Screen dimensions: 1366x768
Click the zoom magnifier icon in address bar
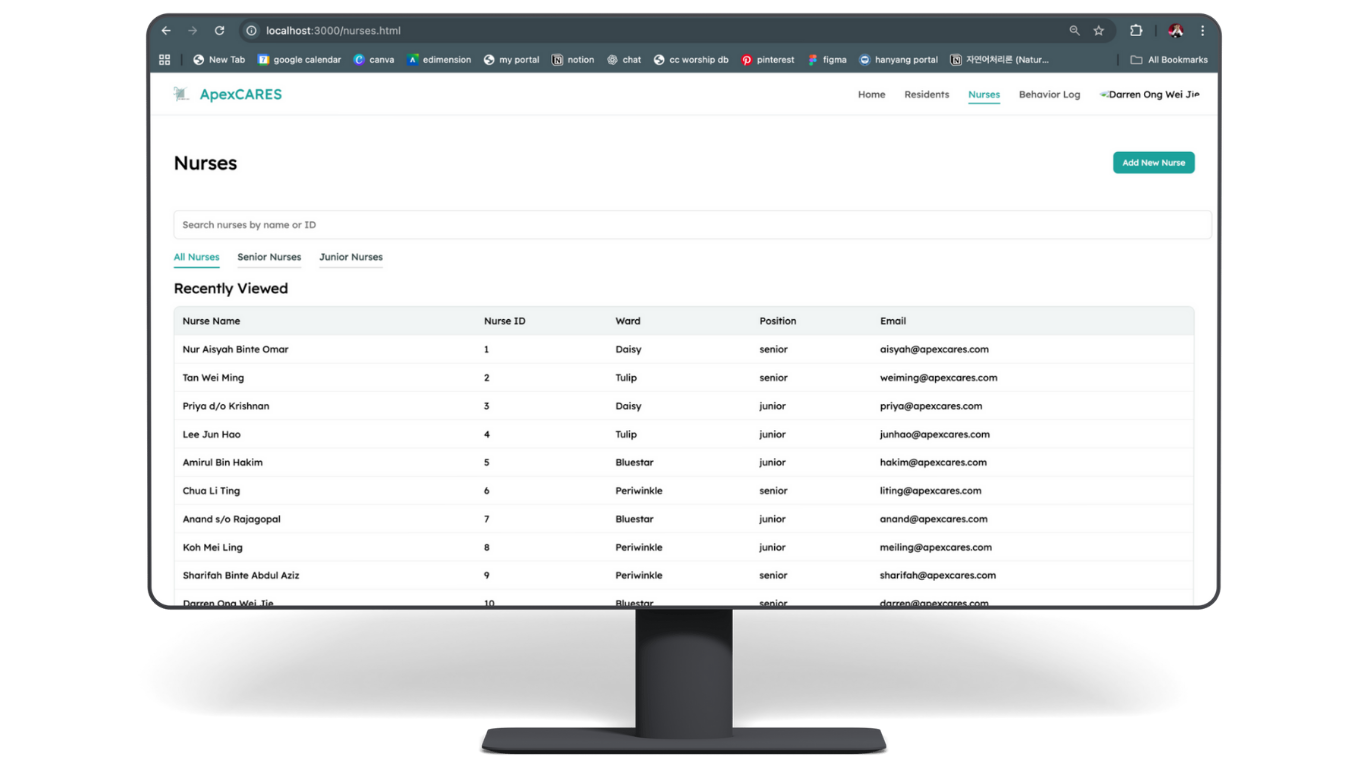click(x=1075, y=31)
